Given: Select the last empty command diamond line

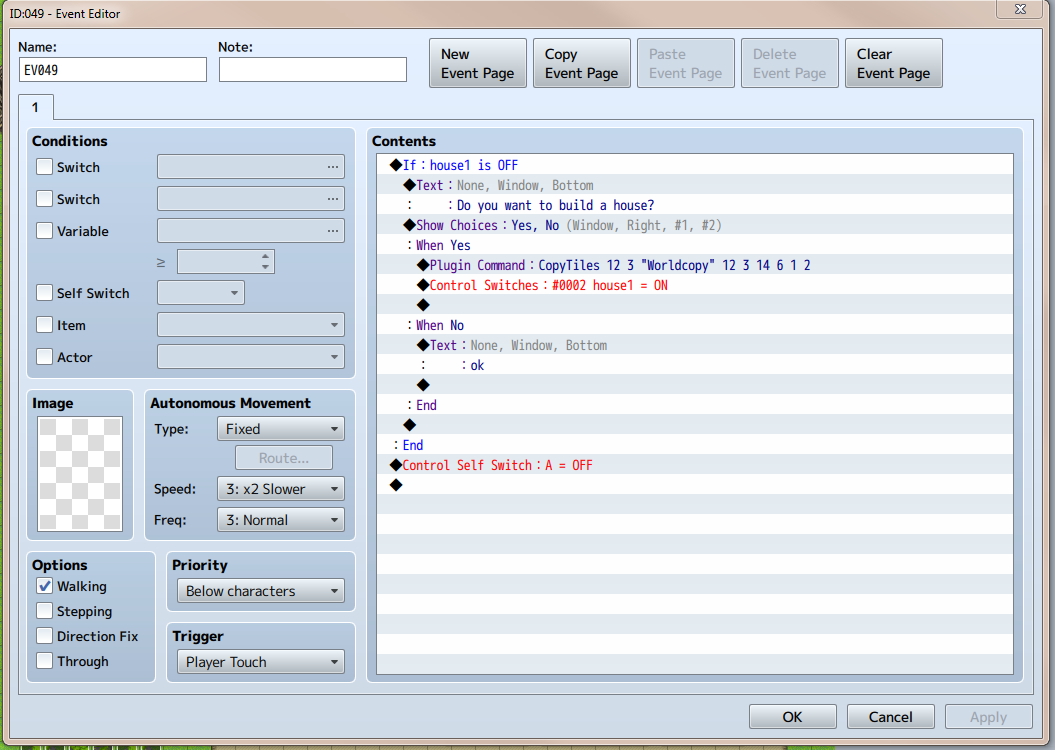Looking at the screenshot, I should [x=694, y=485].
